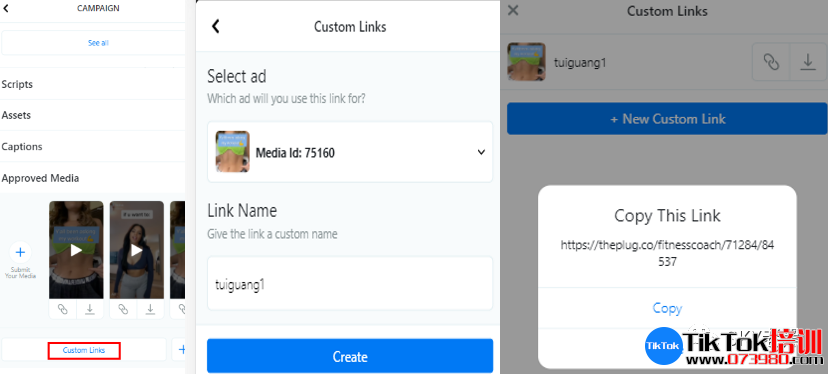Copy link icon for tuiguang1 row

coord(771,62)
